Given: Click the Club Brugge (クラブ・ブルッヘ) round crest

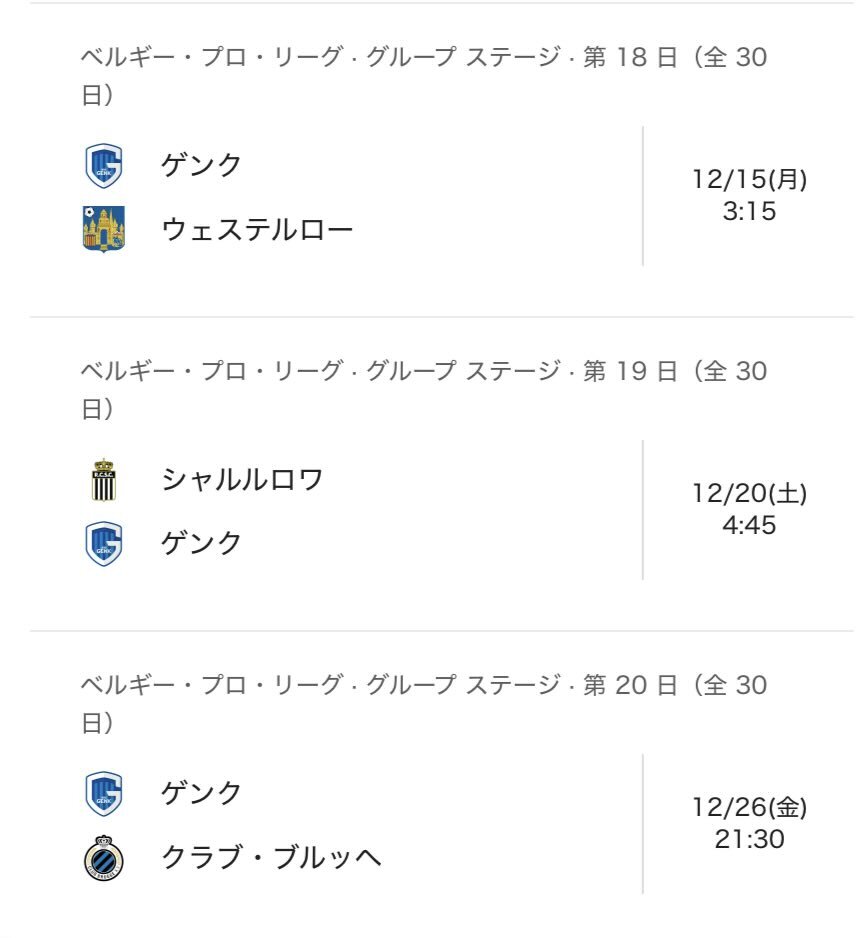Looking at the screenshot, I should click(103, 857).
